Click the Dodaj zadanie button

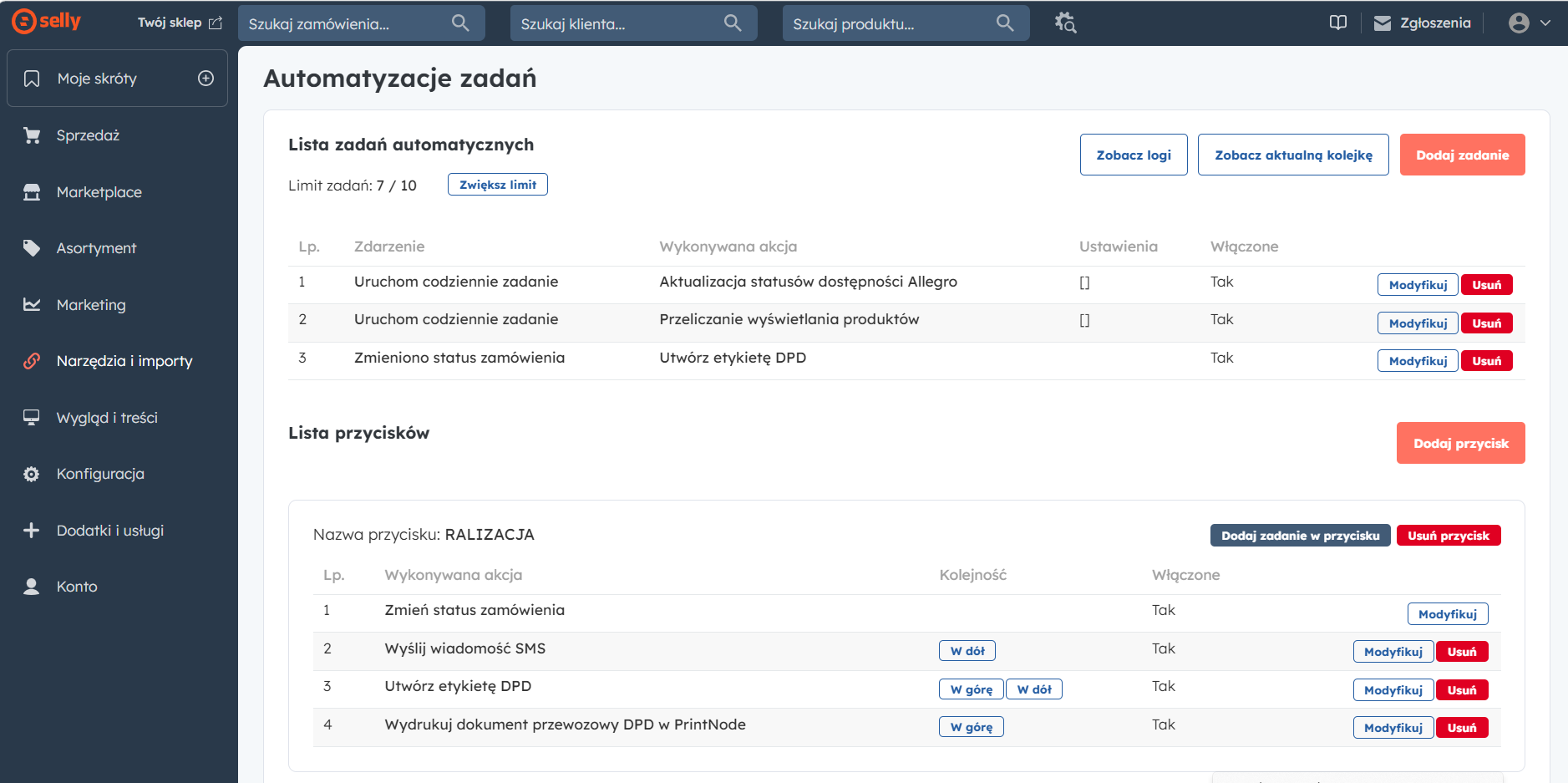pos(1463,155)
